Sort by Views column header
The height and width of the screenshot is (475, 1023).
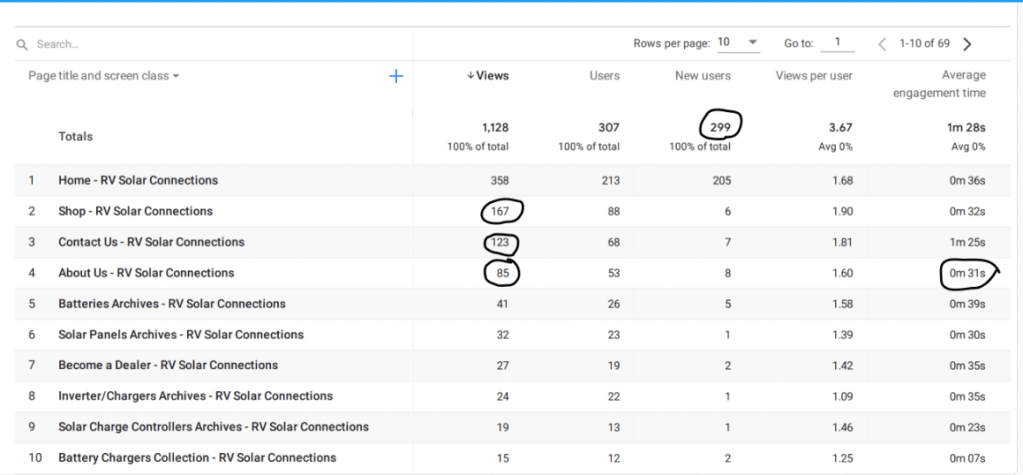pyautogui.click(x=488, y=76)
